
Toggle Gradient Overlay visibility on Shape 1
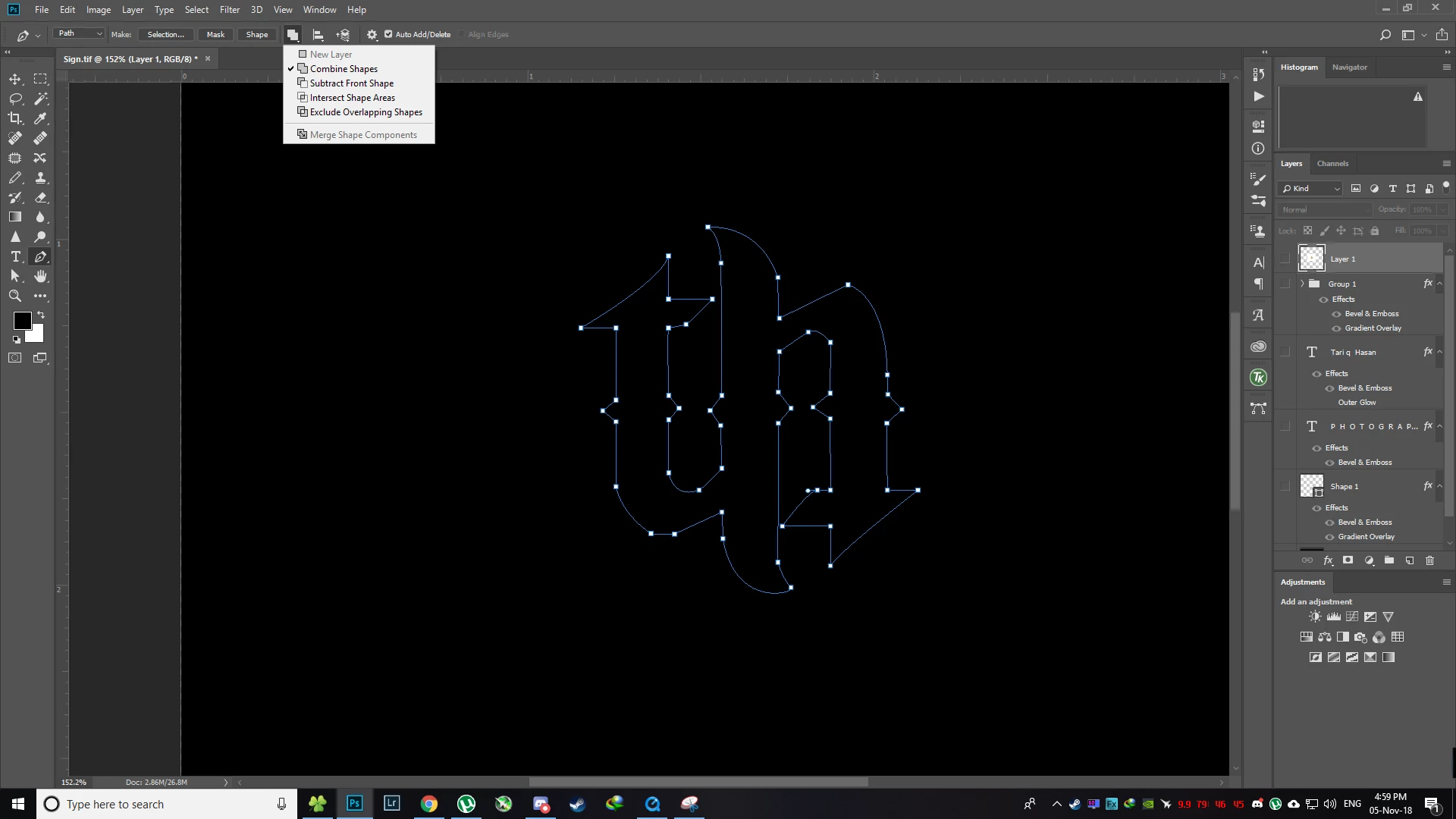(1329, 537)
